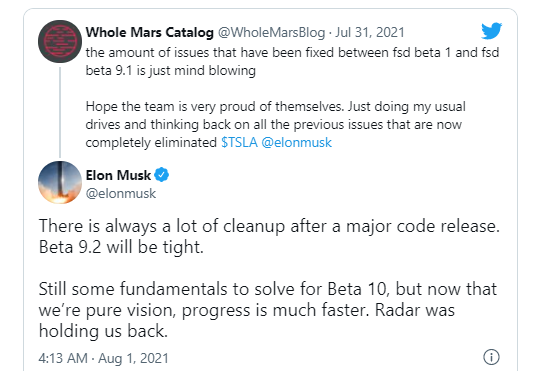
Task: Open the tweet info circle icon
Action: click(x=491, y=357)
